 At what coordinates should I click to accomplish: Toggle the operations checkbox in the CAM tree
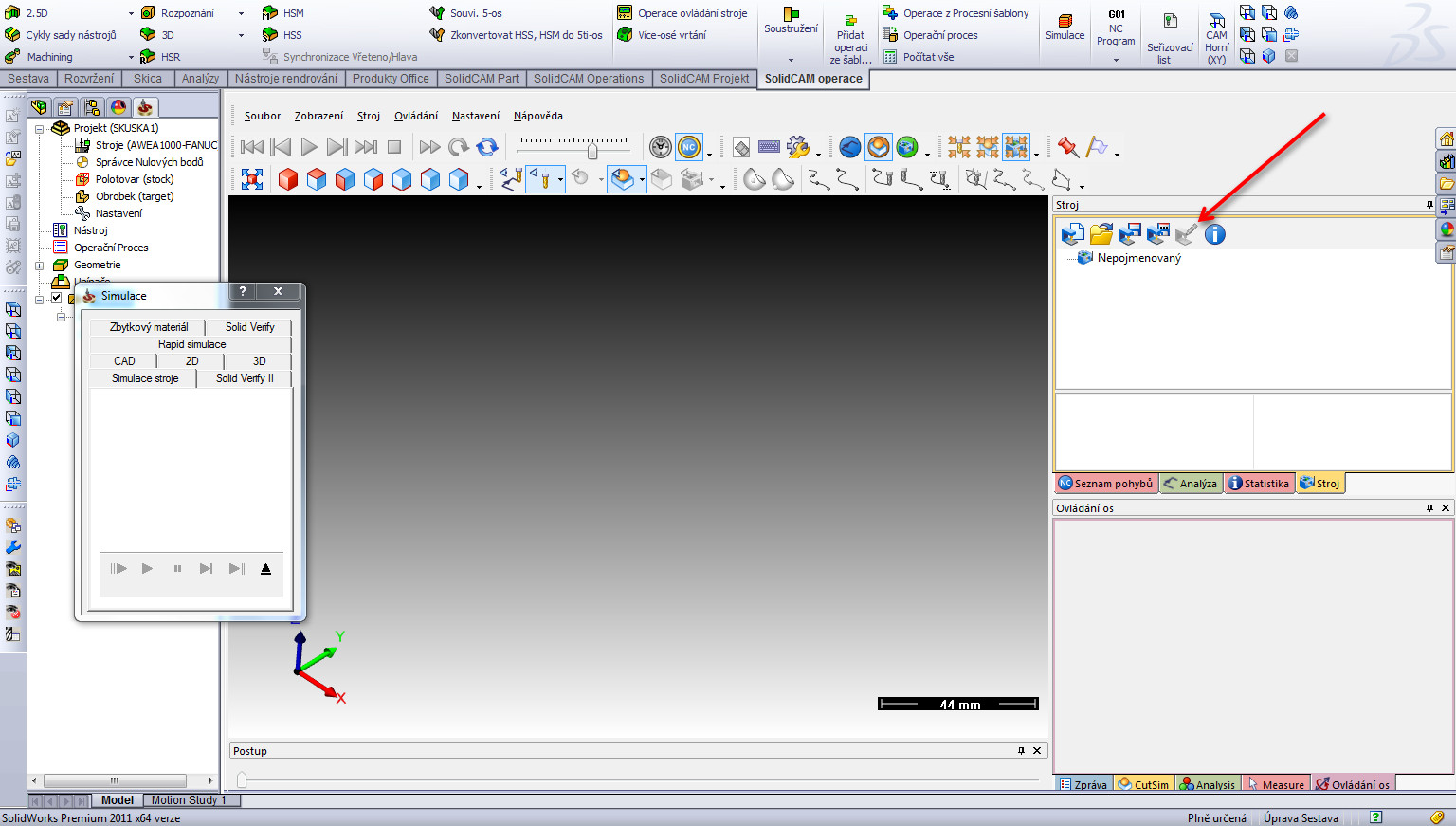click(56, 298)
